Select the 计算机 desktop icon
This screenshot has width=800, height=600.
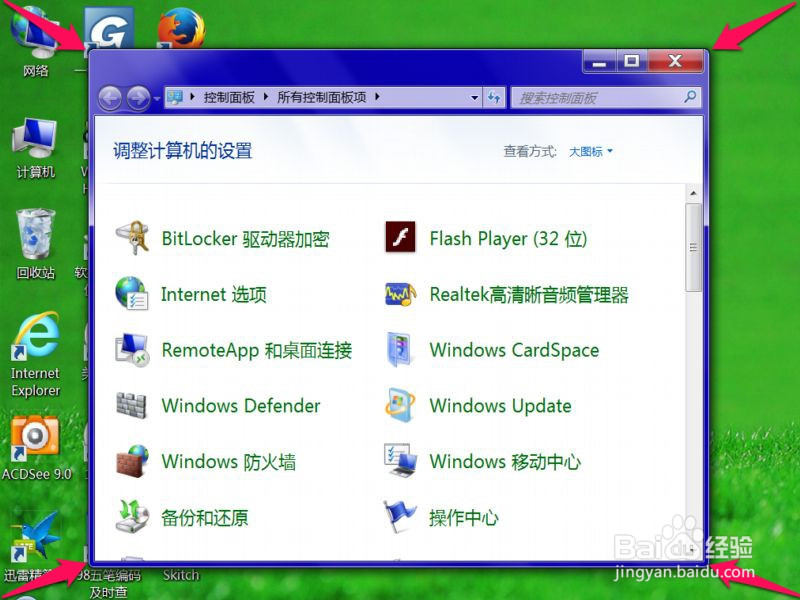(35, 148)
